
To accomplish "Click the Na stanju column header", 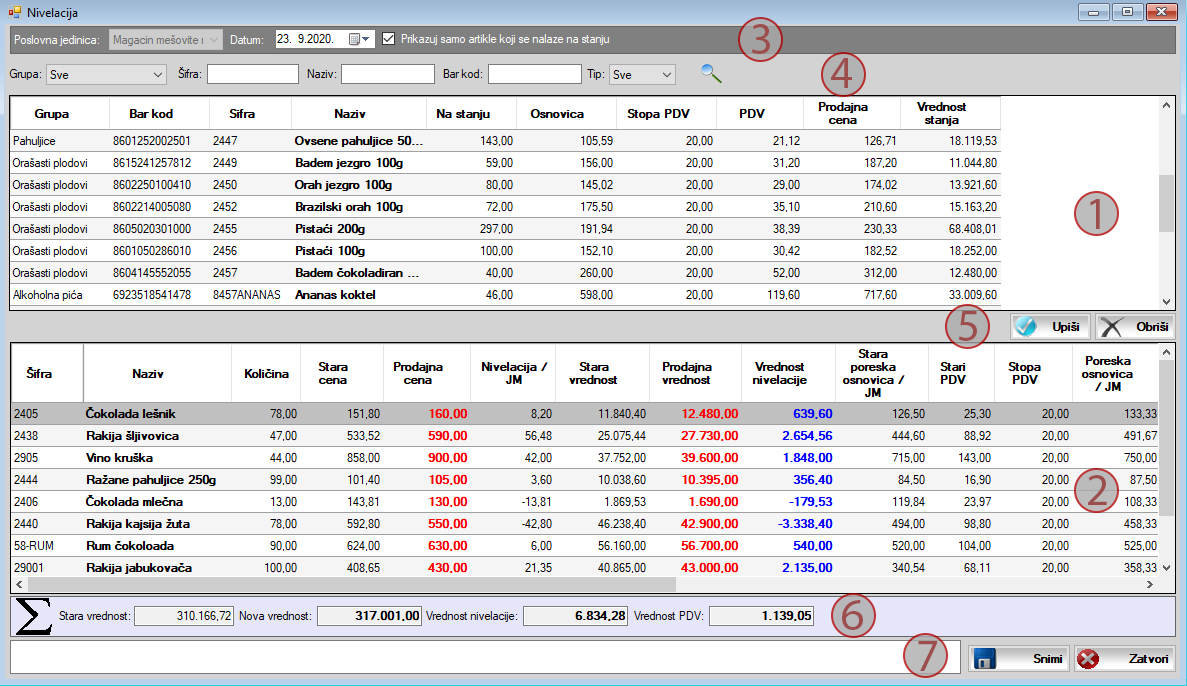I will tap(472, 114).
